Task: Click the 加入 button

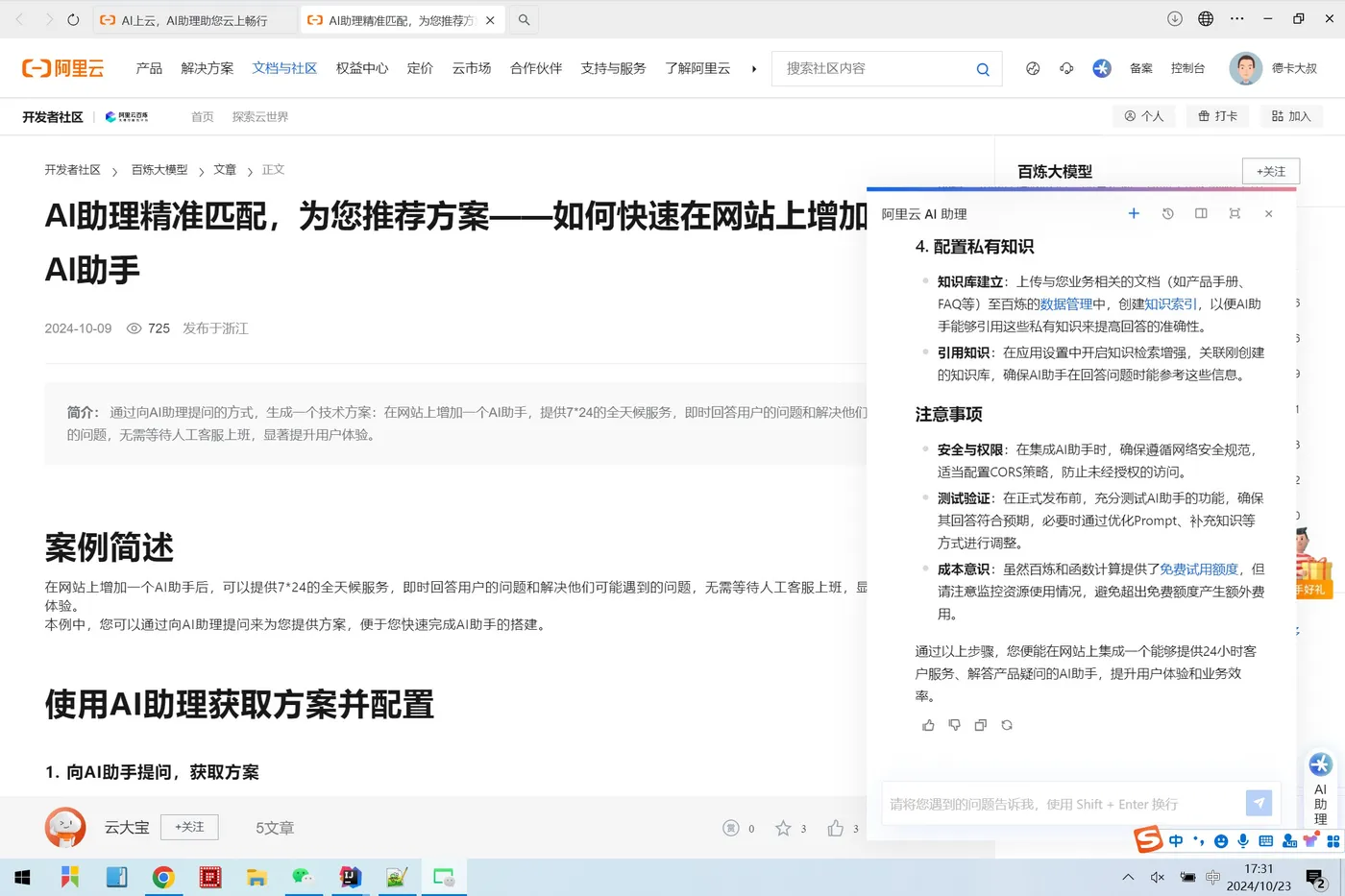Action: point(1290,116)
